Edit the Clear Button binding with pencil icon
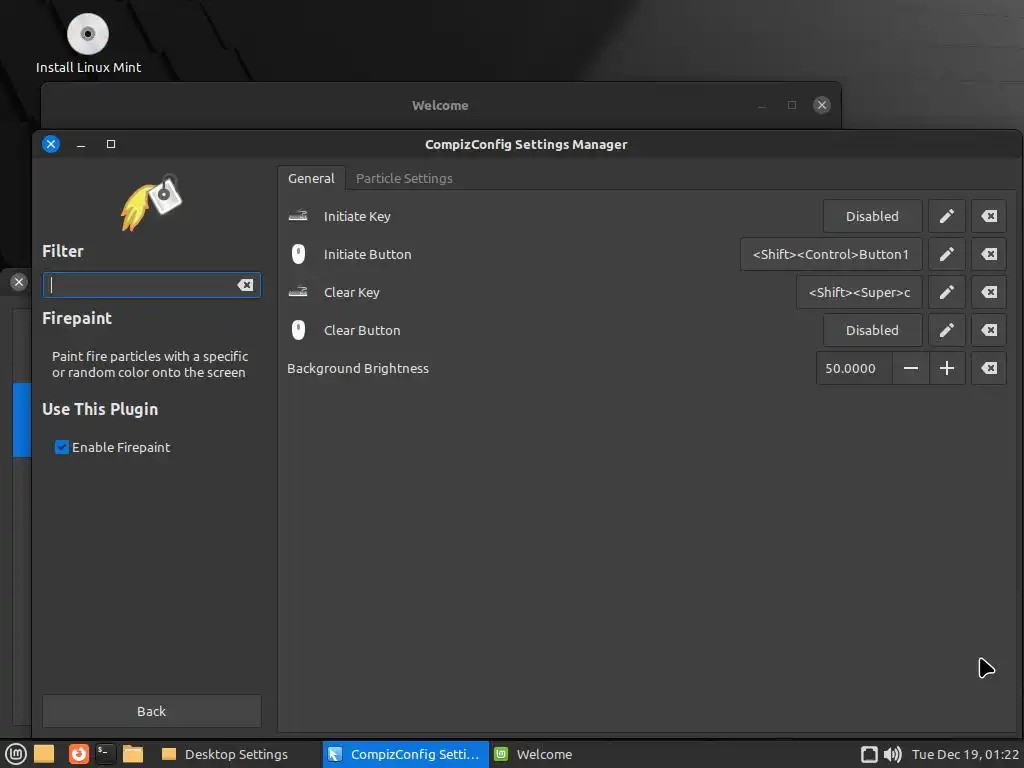This screenshot has width=1024, height=768. click(x=946, y=330)
